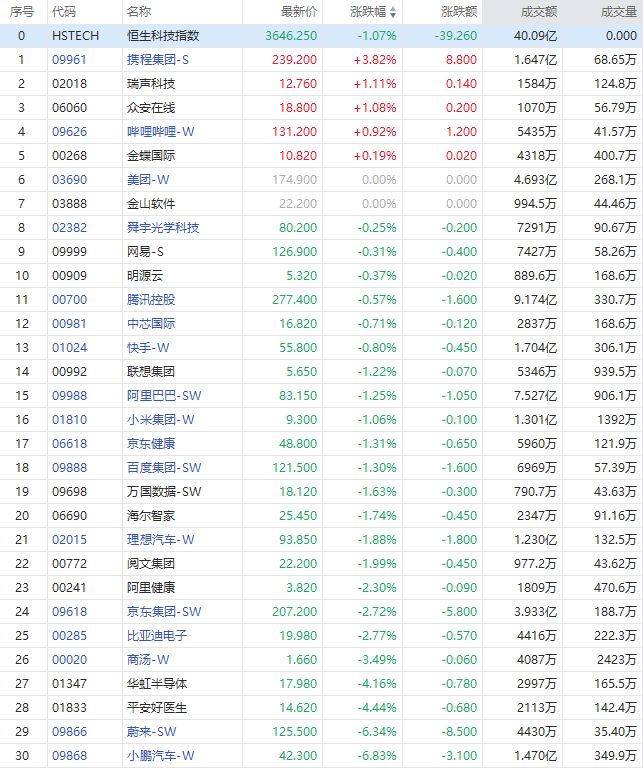
Task: Open stock code 03690
Action: [x=69, y=180]
